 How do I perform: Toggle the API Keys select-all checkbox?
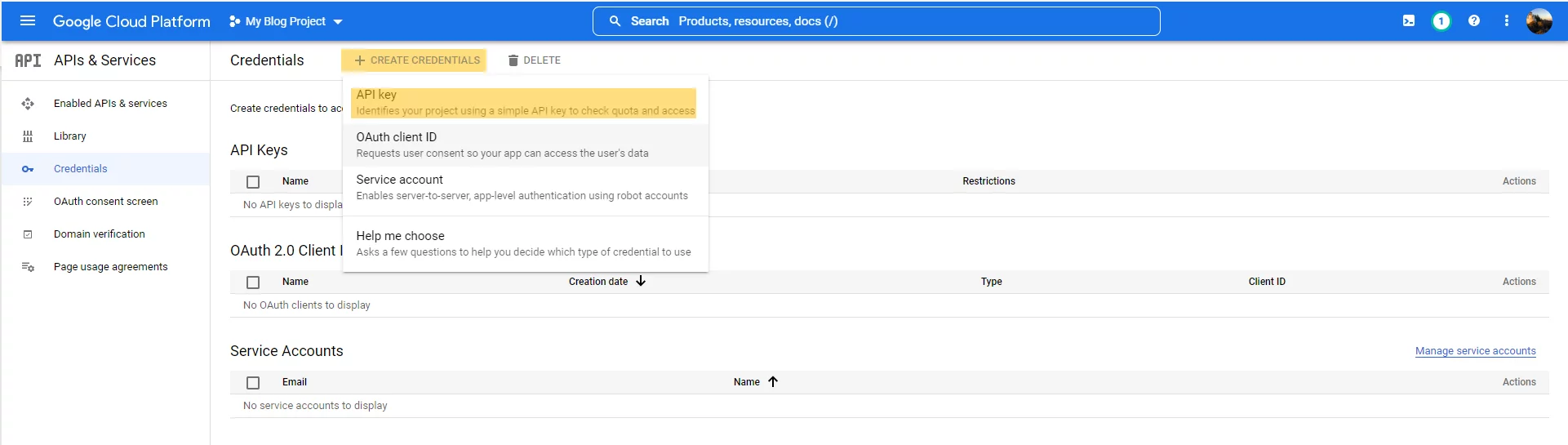(253, 182)
